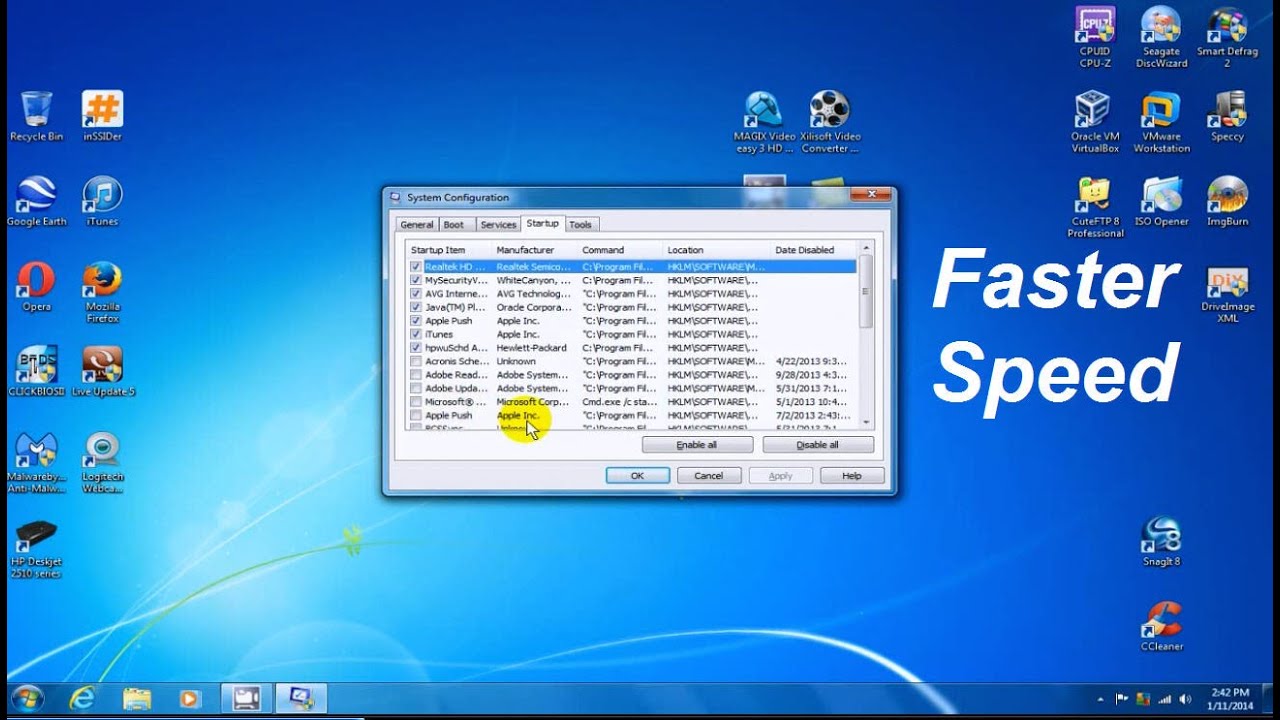Launch inSSIDer from the desktop

102,116
